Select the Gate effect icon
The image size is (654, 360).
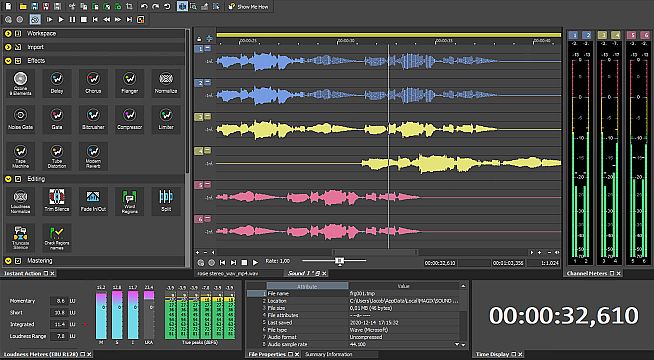coord(57,119)
